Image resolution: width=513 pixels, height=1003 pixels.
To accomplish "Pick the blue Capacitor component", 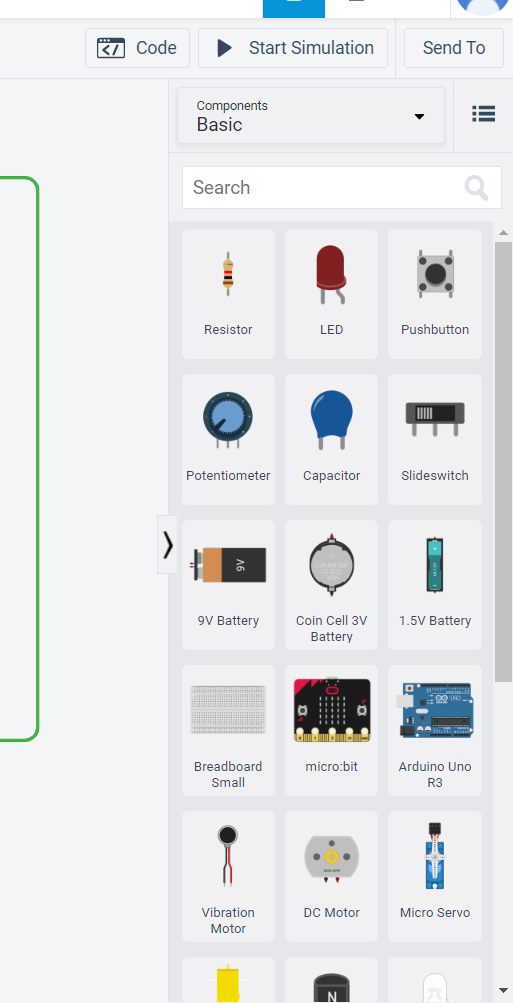I will tap(331, 439).
